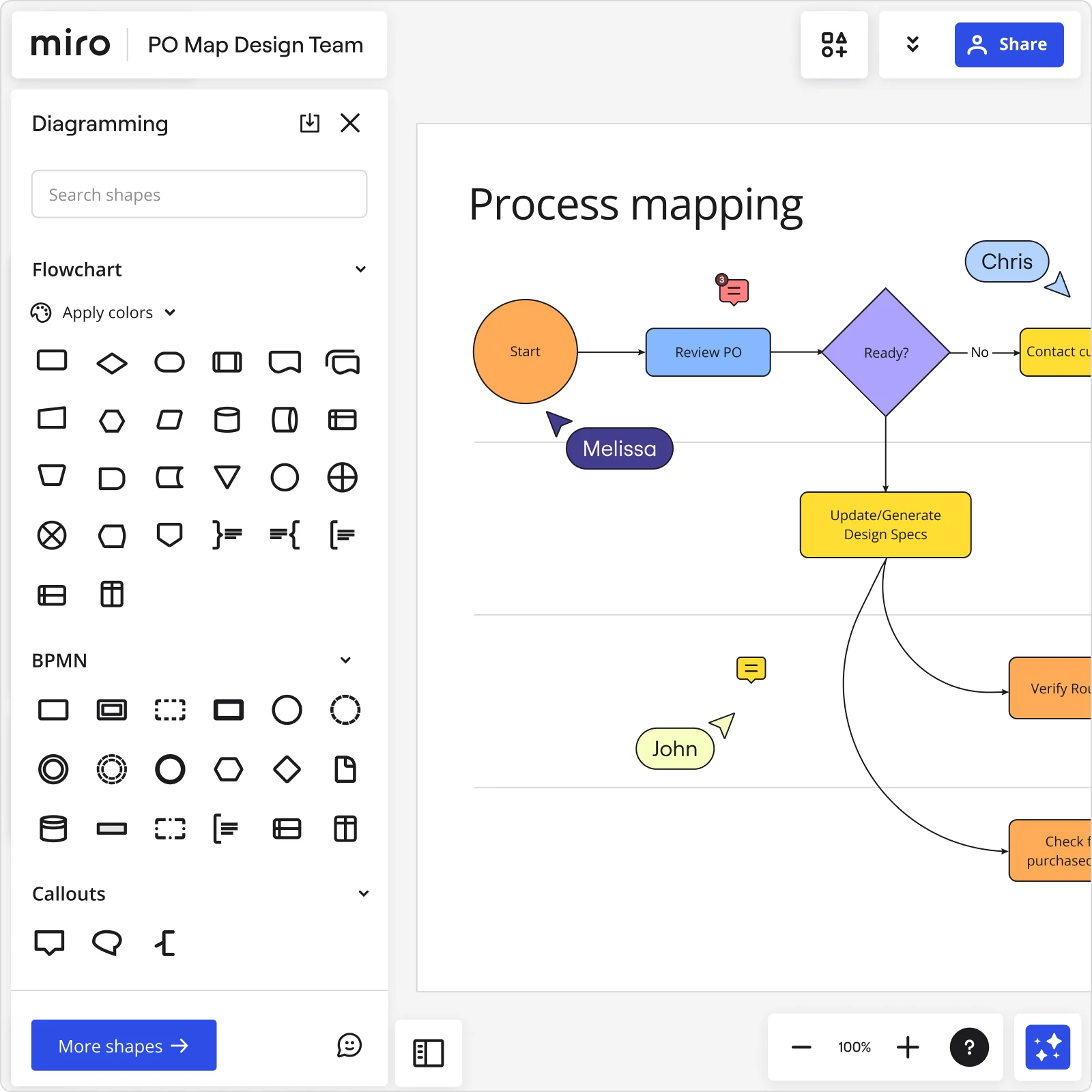1092x1092 pixels.
Task: Choose the BPMN dashed rectangle group shape
Action: [170, 710]
